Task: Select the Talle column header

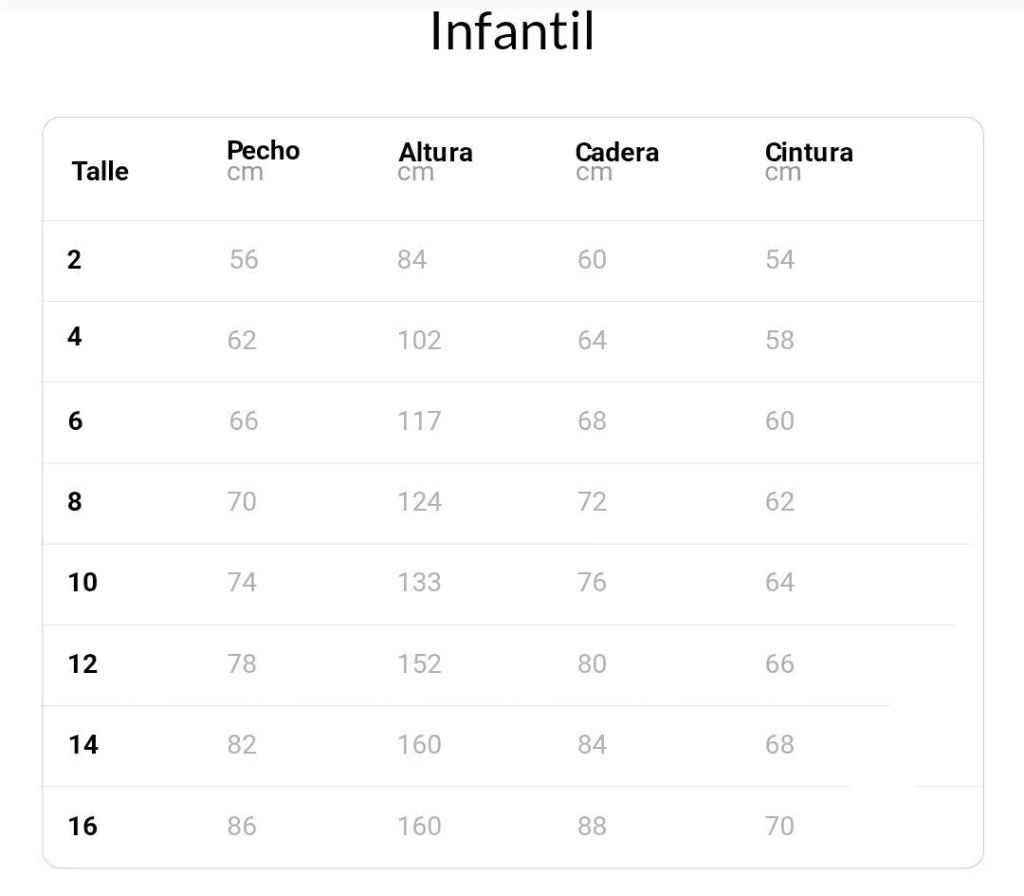Action: [100, 171]
